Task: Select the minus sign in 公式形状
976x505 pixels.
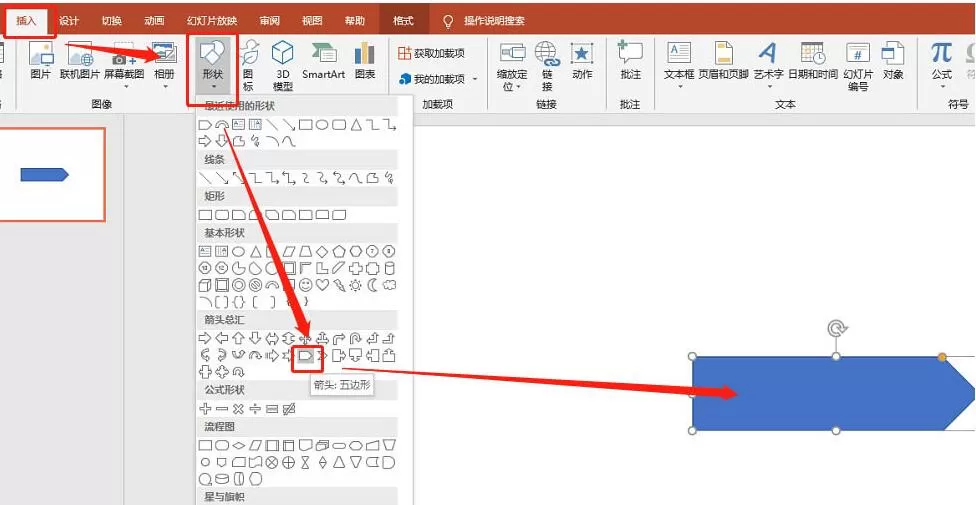Action: click(222, 409)
